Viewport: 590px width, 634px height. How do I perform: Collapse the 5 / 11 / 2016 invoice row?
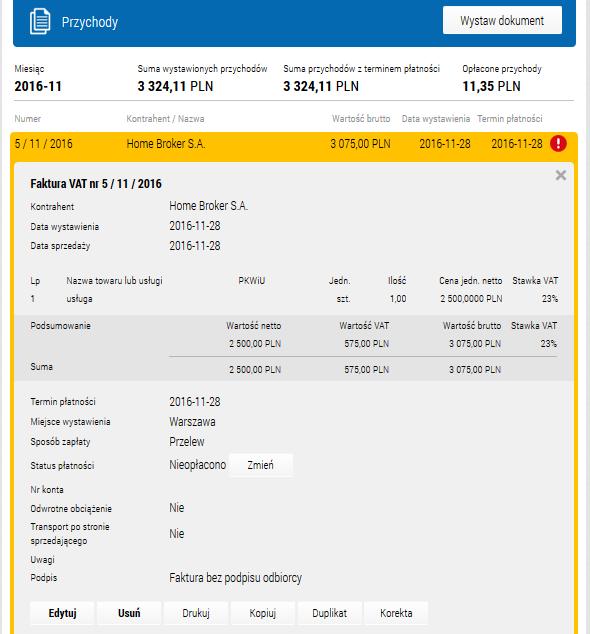pos(294,144)
